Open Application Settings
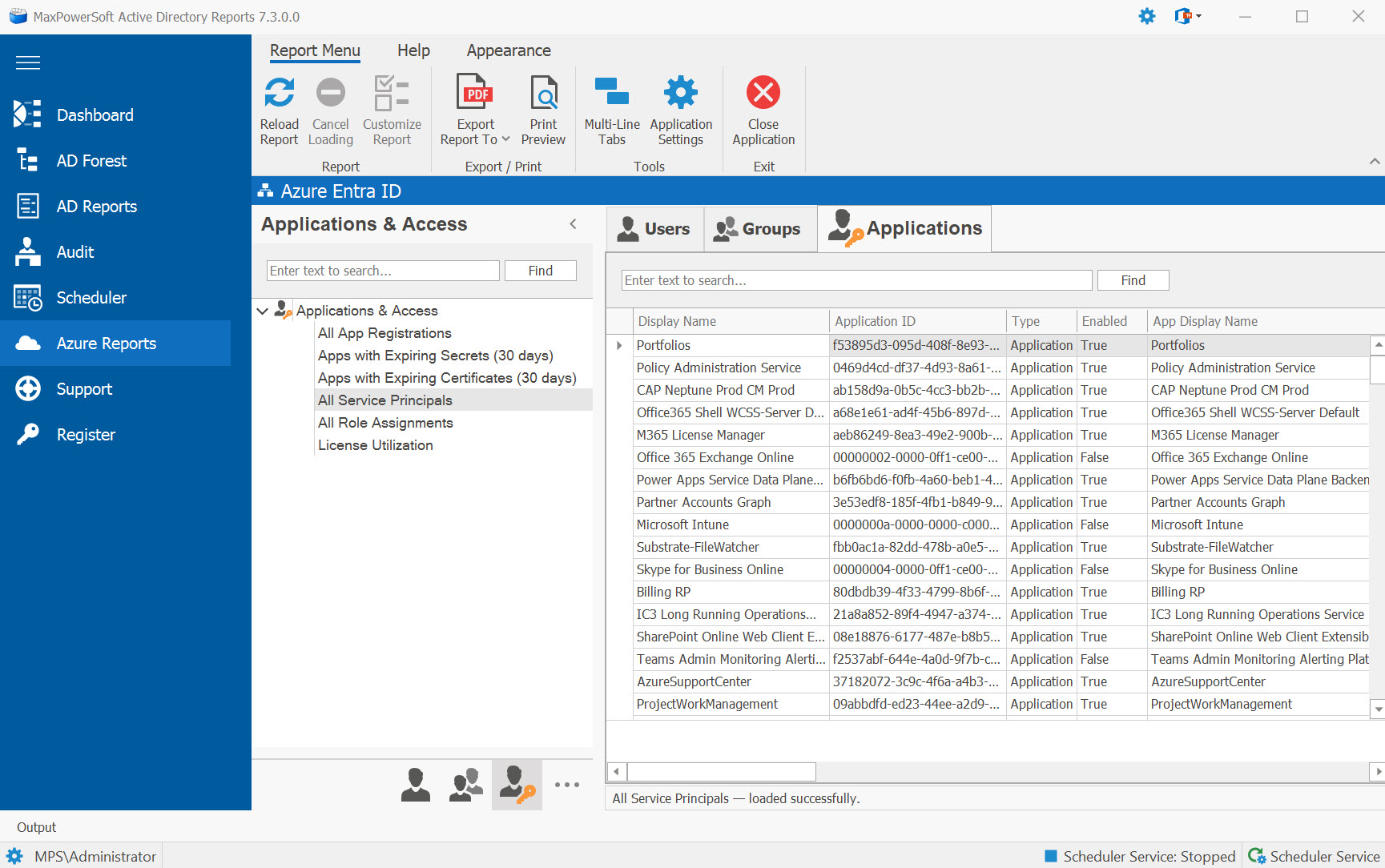This screenshot has width=1385, height=868. click(680, 109)
